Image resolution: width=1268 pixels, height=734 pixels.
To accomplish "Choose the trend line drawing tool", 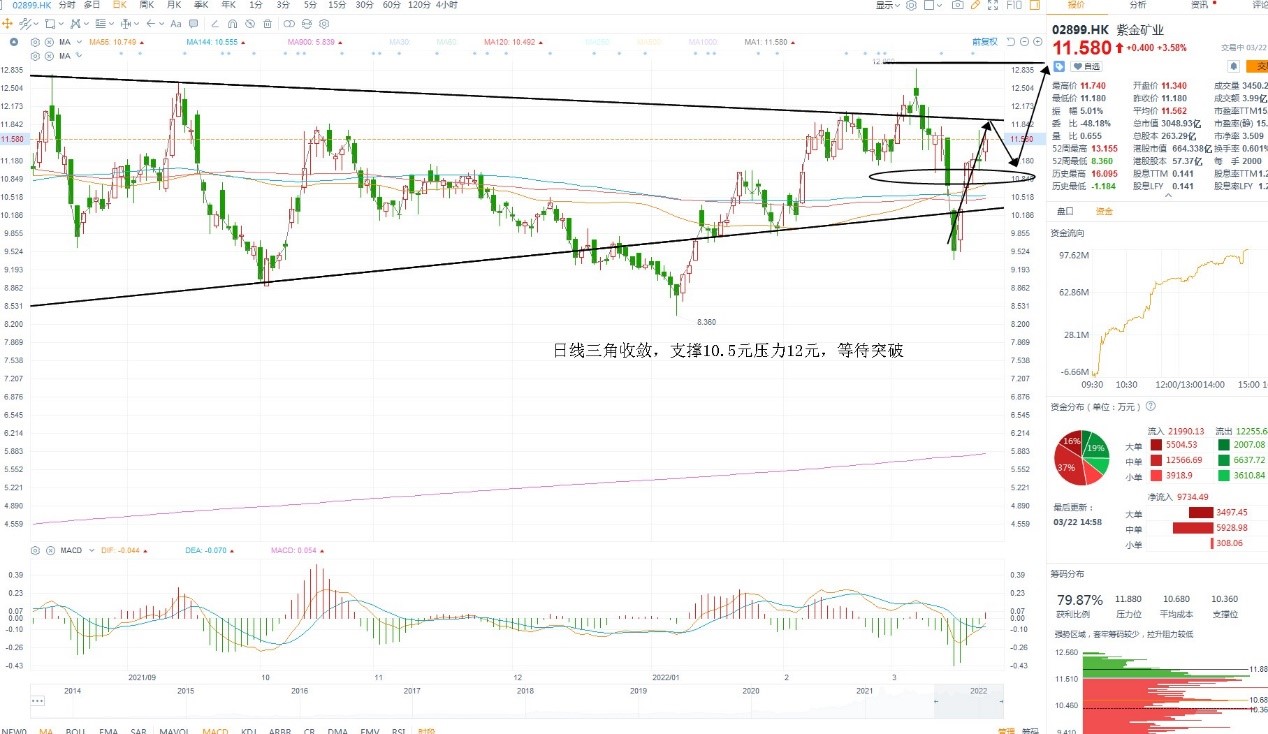I will (25, 24).
